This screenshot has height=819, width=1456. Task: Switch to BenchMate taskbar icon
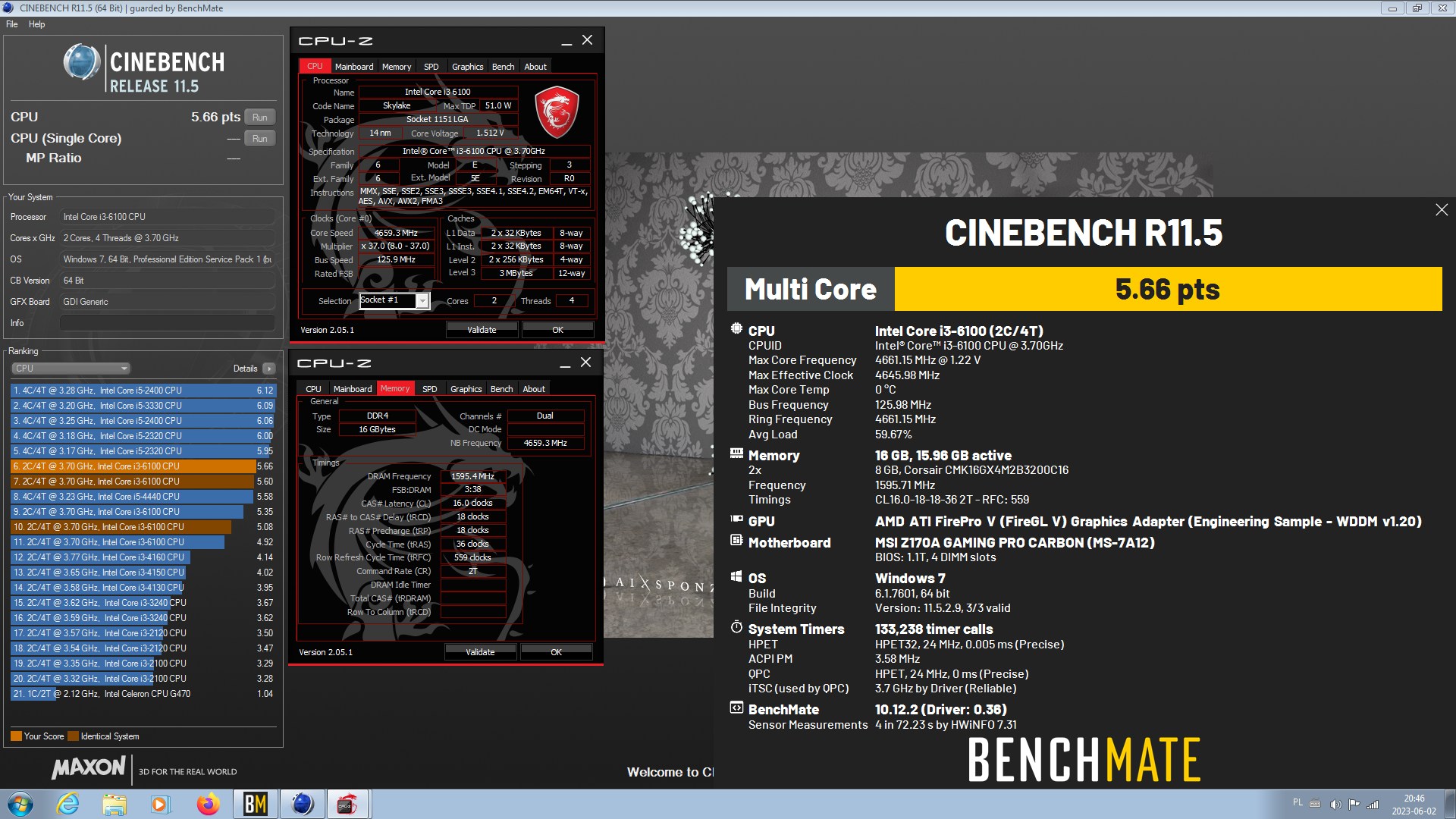click(256, 804)
